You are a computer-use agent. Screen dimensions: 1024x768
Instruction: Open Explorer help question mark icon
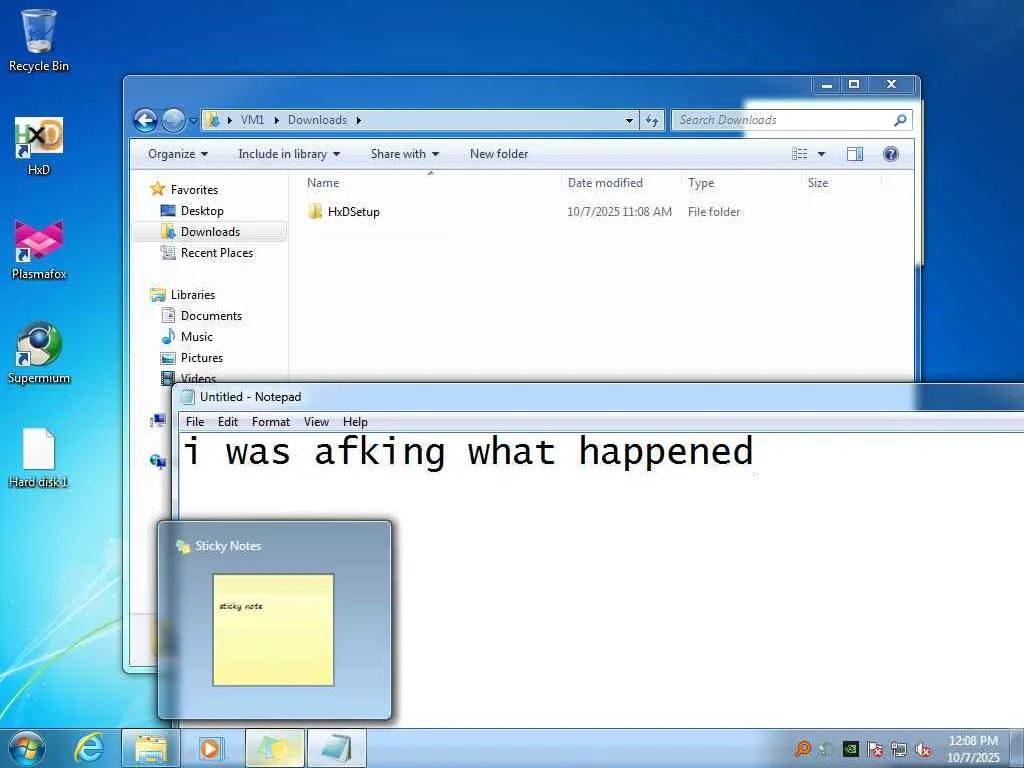pyautogui.click(x=891, y=154)
